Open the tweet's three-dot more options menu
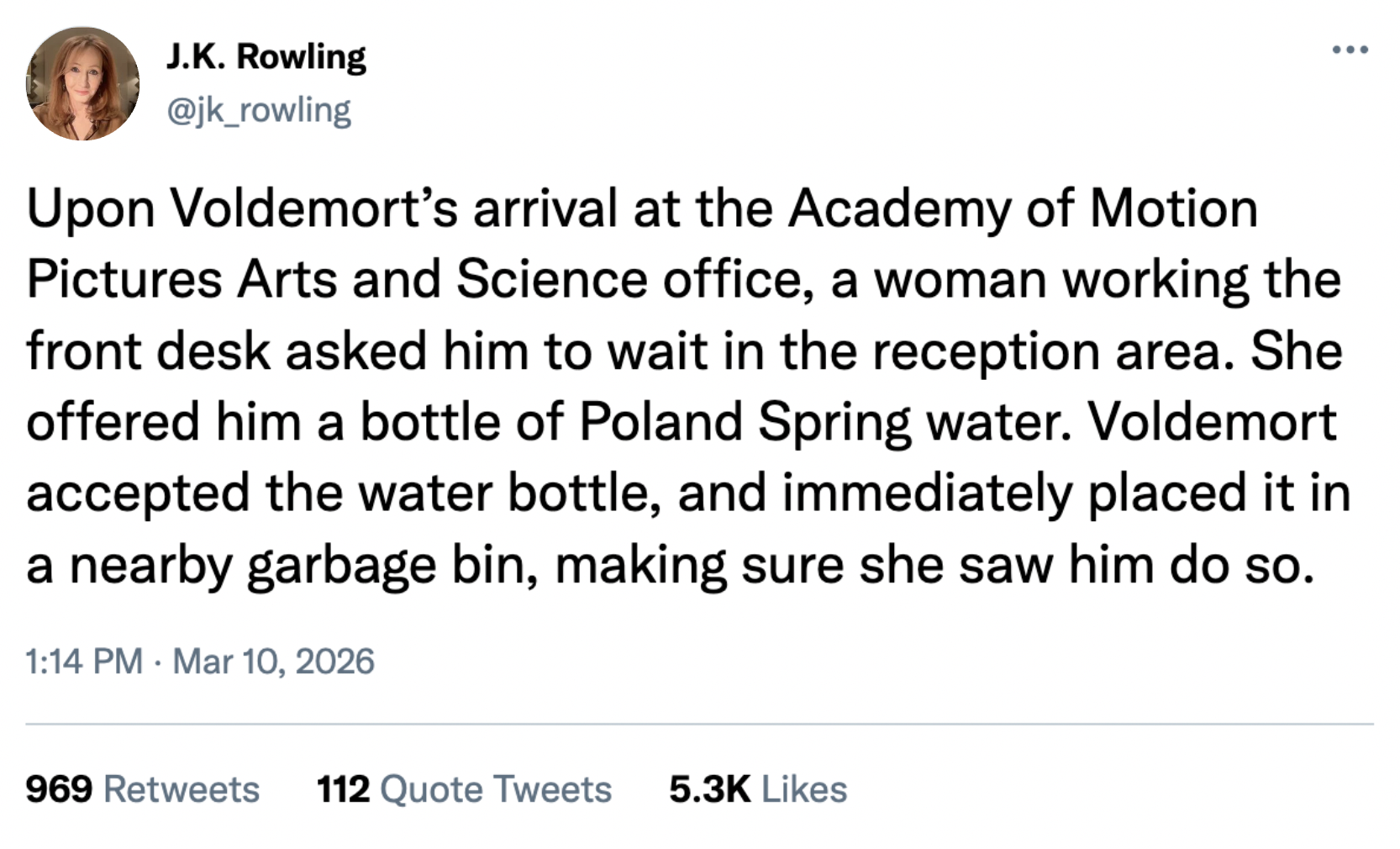This screenshot has height=849, width=1400. (x=1350, y=50)
